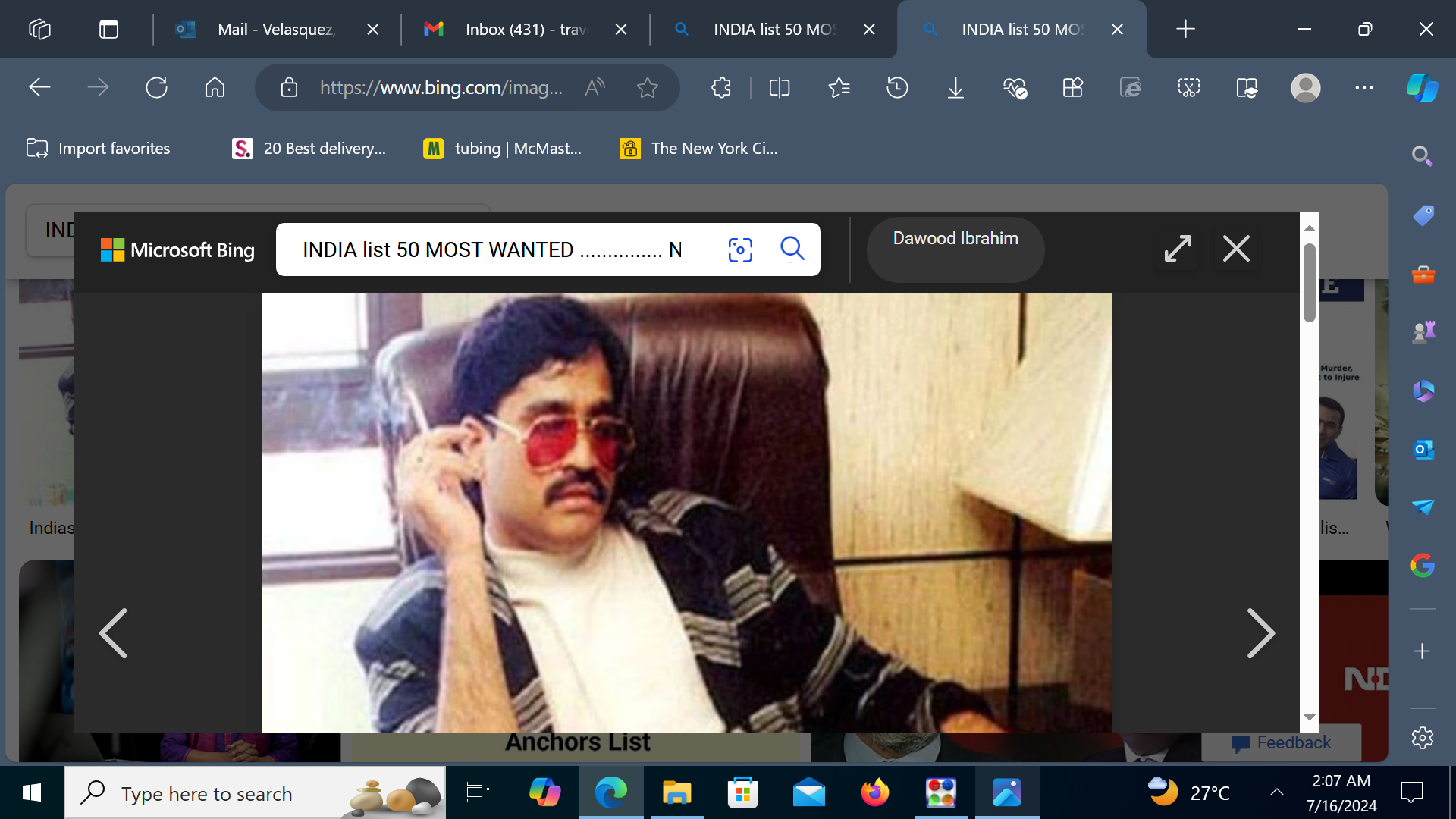Viewport: 1456px width, 819px height.
Task: Open sidebar Drop paper-plane icon
Action: (x=1423, y=507)
